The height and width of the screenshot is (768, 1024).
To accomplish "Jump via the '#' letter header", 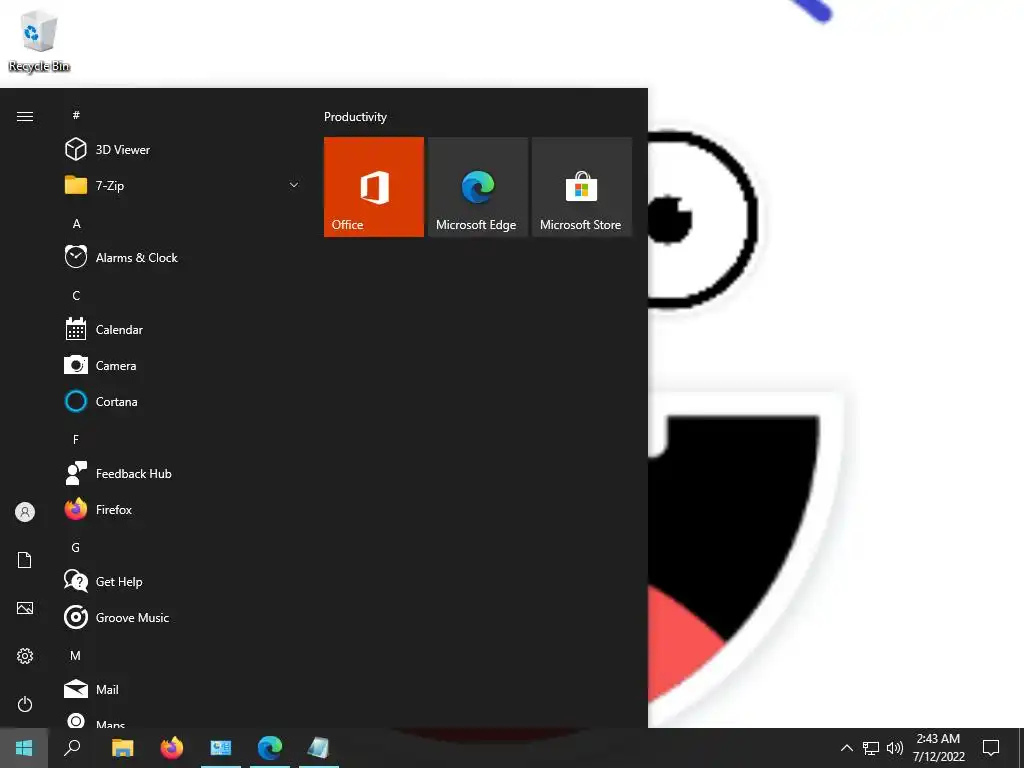I will 76,115.
